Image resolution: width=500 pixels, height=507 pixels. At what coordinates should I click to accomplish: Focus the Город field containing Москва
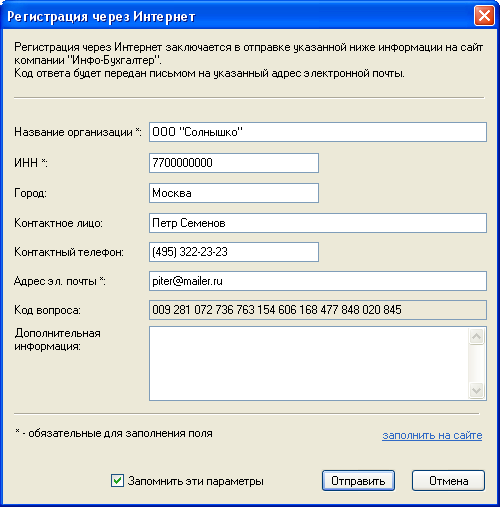[234, 193]
